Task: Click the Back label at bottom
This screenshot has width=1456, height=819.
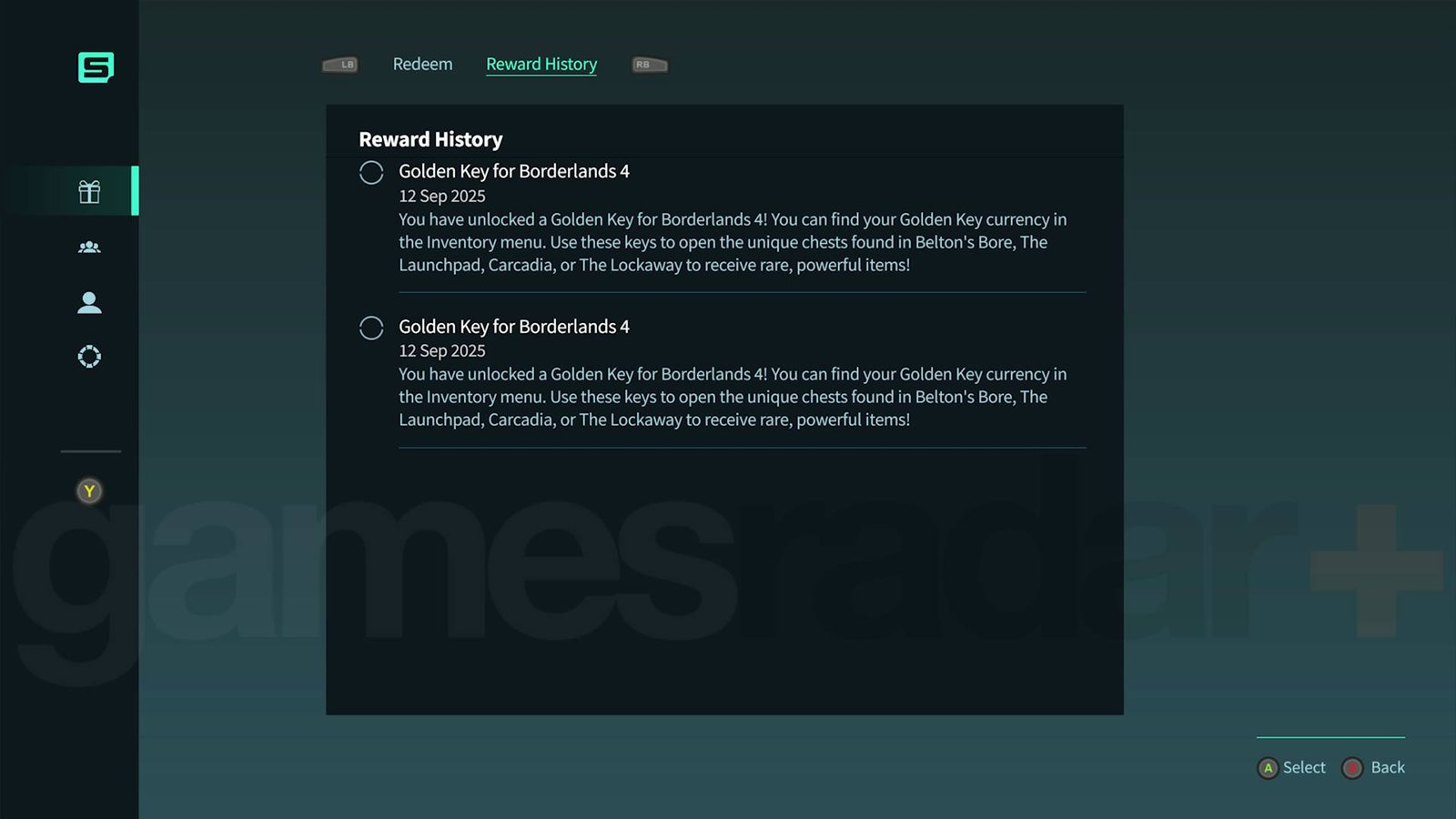Action: [1388, 767]
